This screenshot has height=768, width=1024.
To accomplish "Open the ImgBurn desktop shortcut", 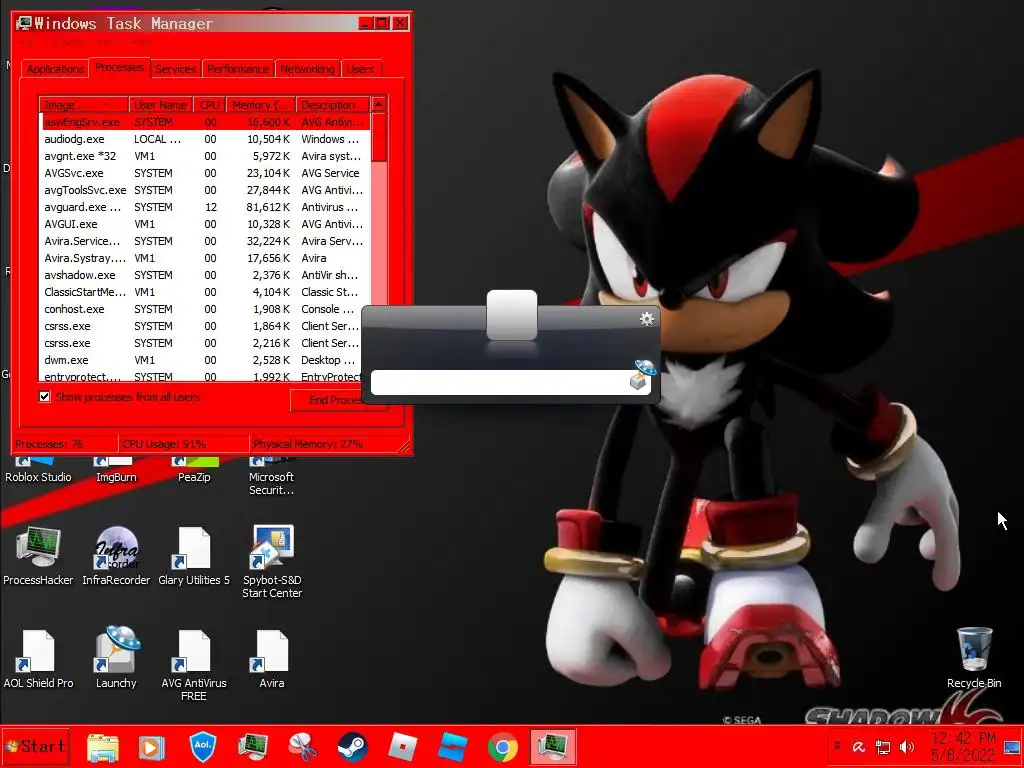I will (116, 470).
